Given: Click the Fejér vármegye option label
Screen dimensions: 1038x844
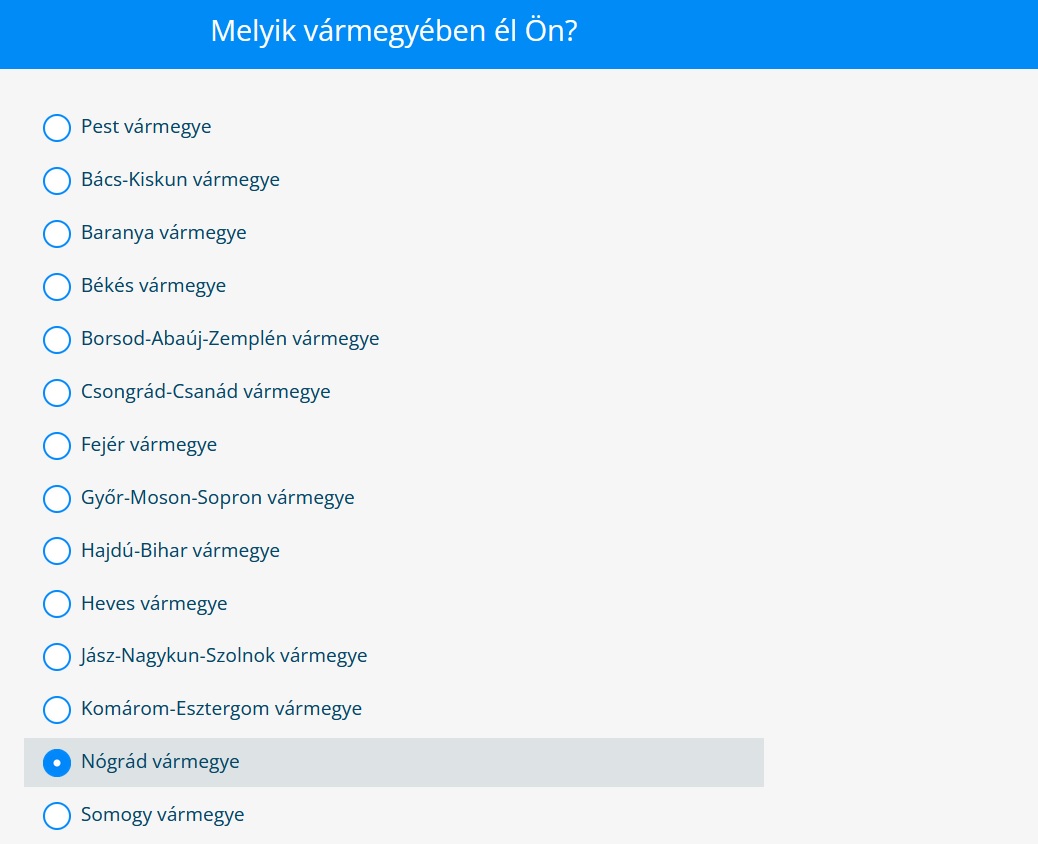Looking at the screenshot, I should pos(149,445).
